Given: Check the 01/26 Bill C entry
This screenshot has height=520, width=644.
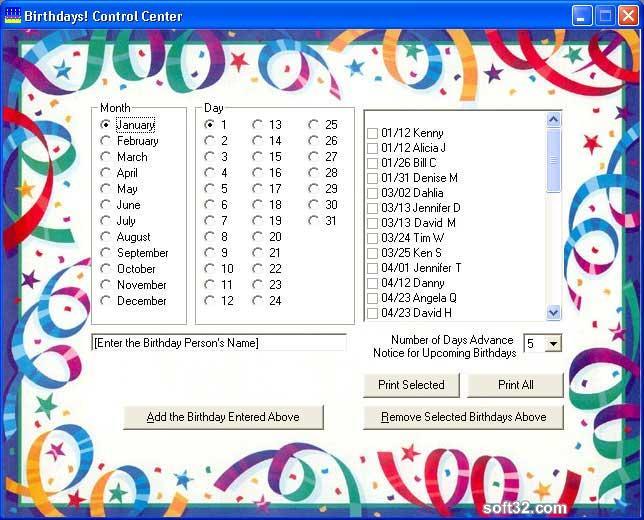Looking at the screenshot, I should (373, 163).
